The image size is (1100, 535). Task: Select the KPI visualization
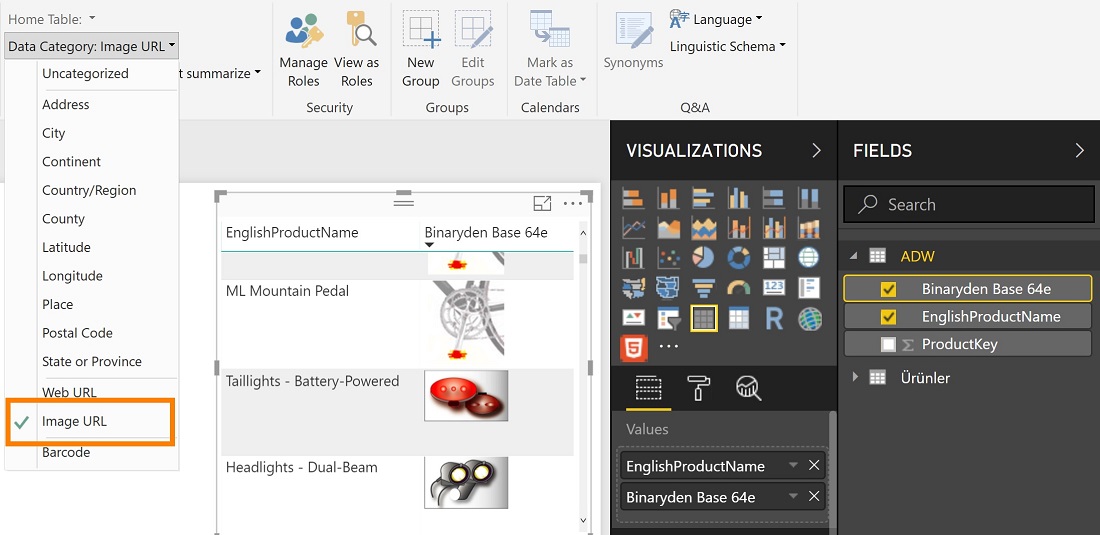pyautogui.click(x=633, y=318)
